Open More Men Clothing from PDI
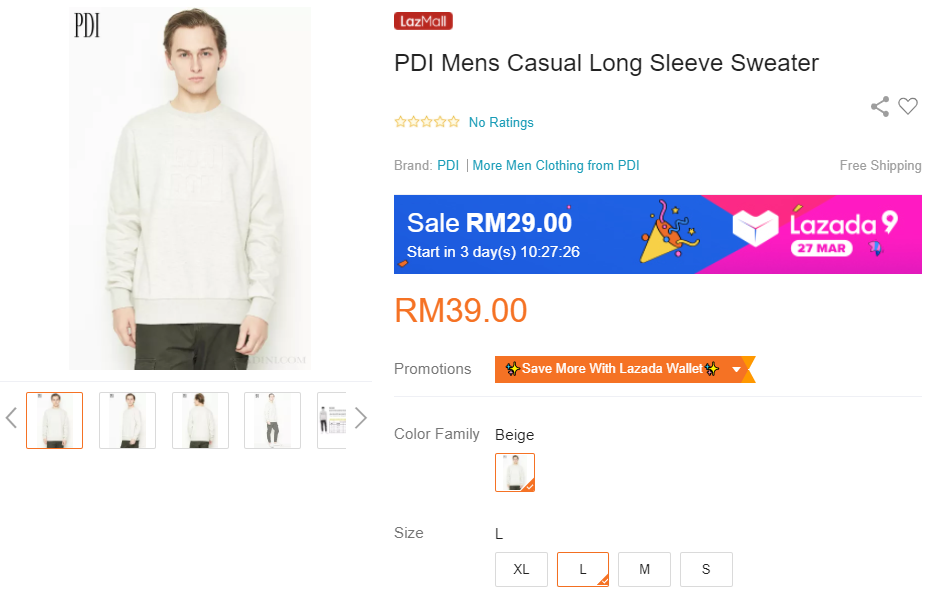Viewport: 932px width, 599px height. pyautogui.click(x=556, y=165)
